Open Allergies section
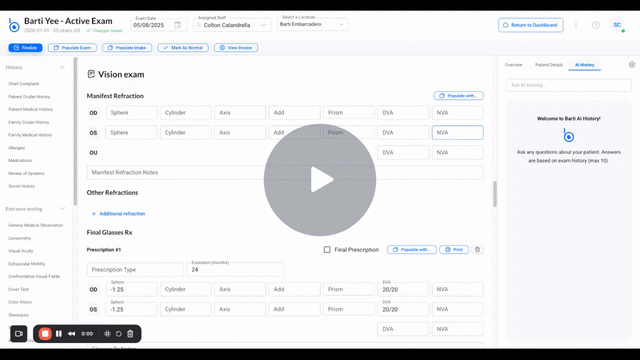 (x=17, y=148)
